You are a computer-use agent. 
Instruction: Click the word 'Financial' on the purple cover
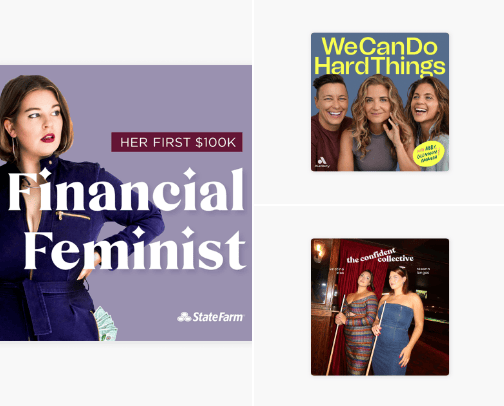click(126, 190)
